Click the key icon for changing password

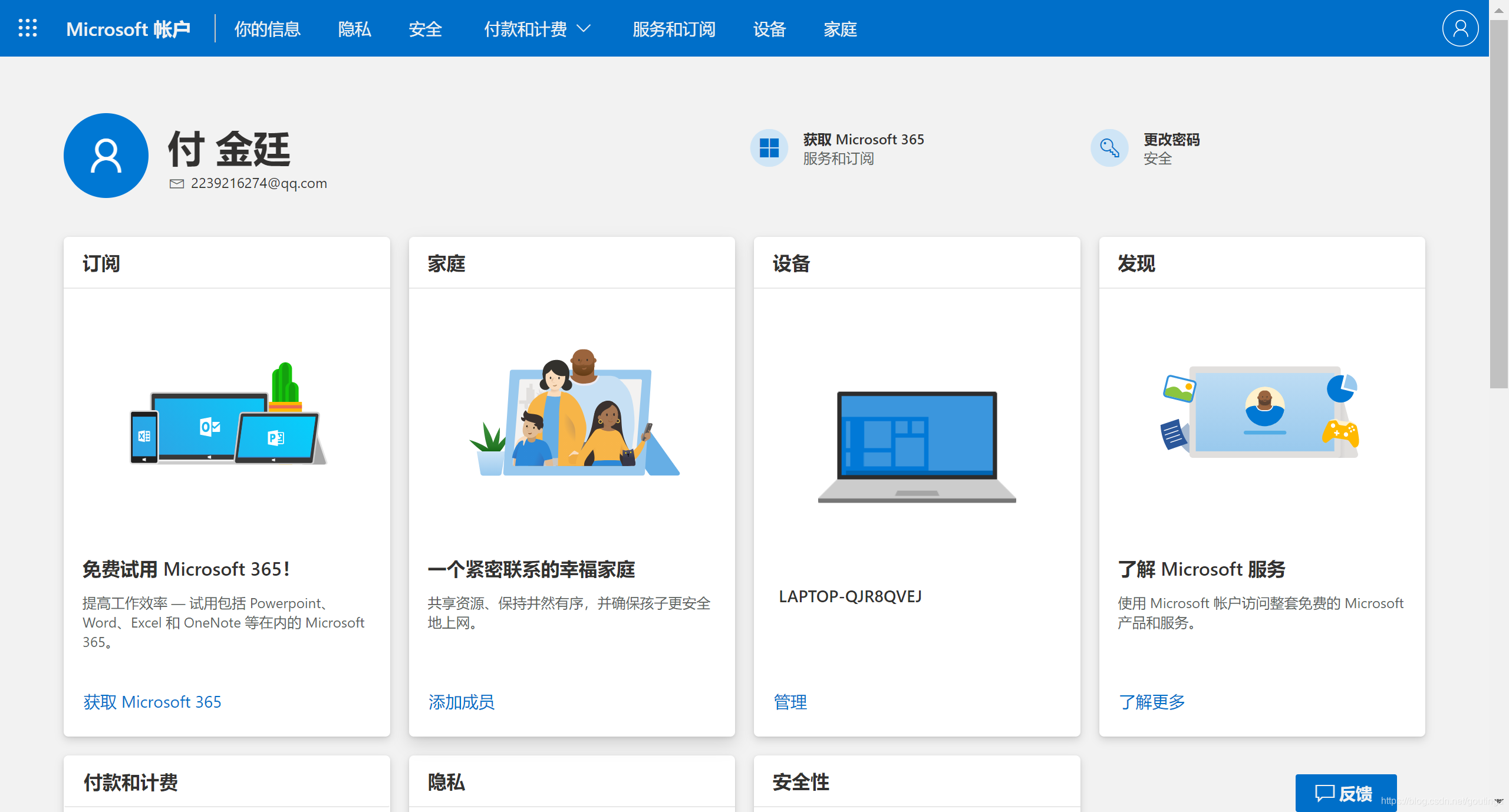click(1109, 148)
